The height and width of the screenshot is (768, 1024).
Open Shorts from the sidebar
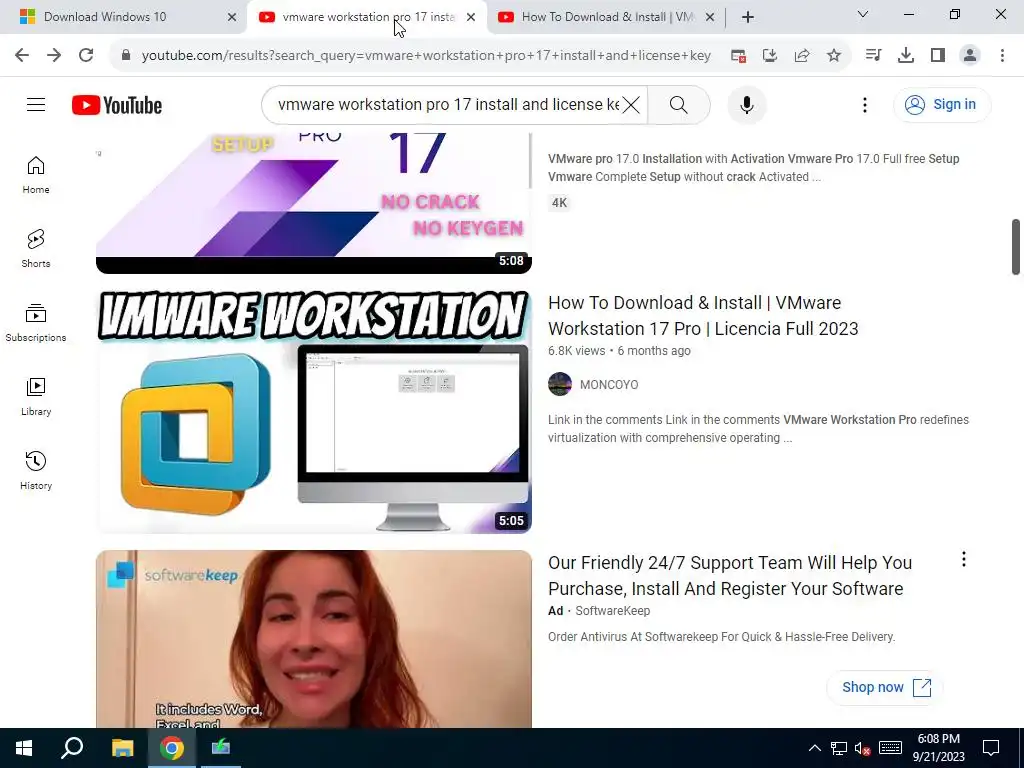36,248
